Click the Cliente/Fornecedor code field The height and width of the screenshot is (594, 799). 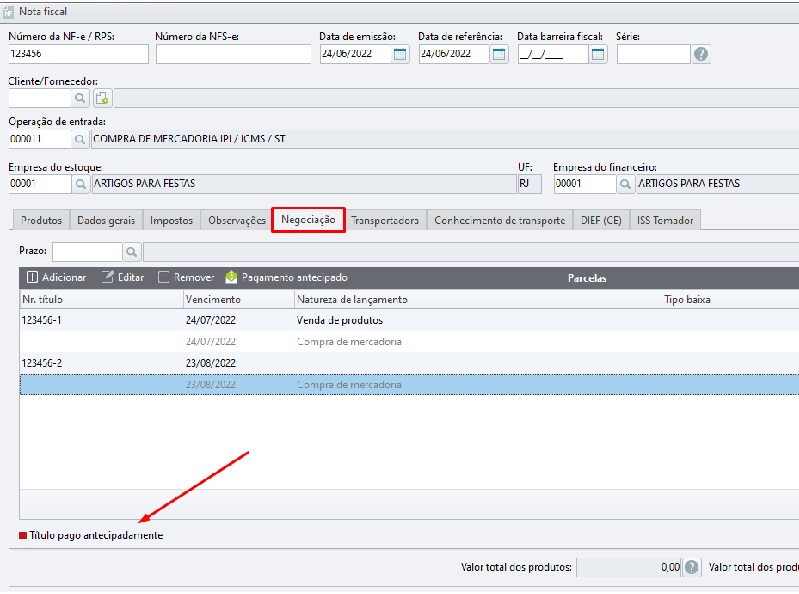[x=40, y=98]
